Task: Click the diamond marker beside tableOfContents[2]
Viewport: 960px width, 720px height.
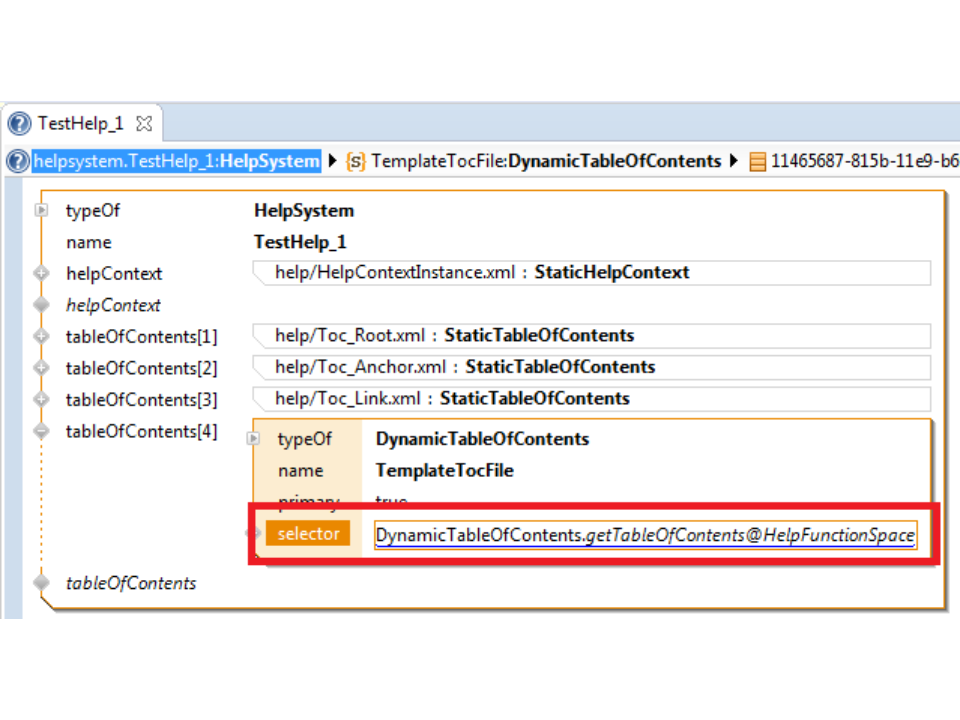Action: (41, 368)
